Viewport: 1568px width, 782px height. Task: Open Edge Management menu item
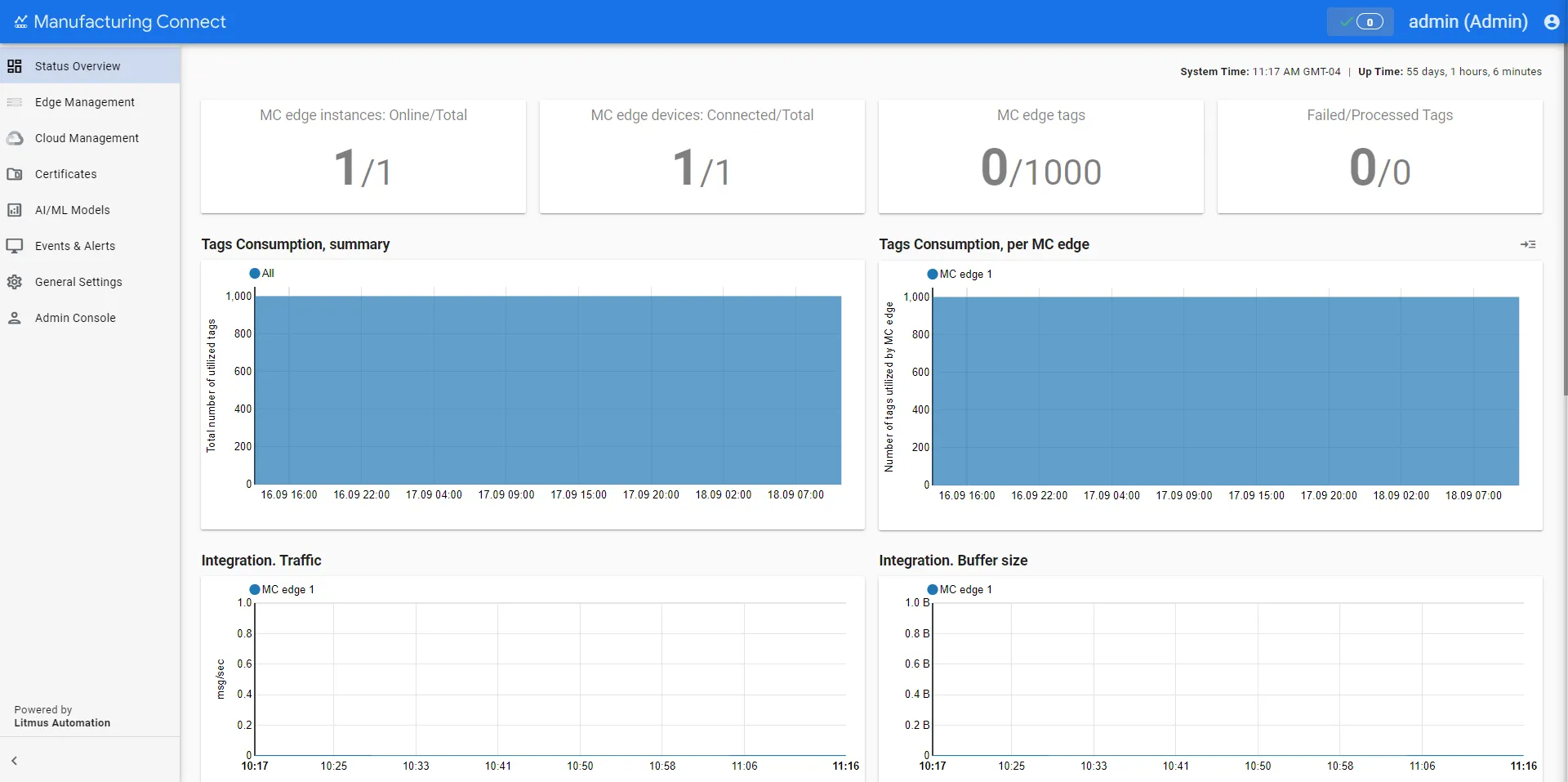(90, 102)
